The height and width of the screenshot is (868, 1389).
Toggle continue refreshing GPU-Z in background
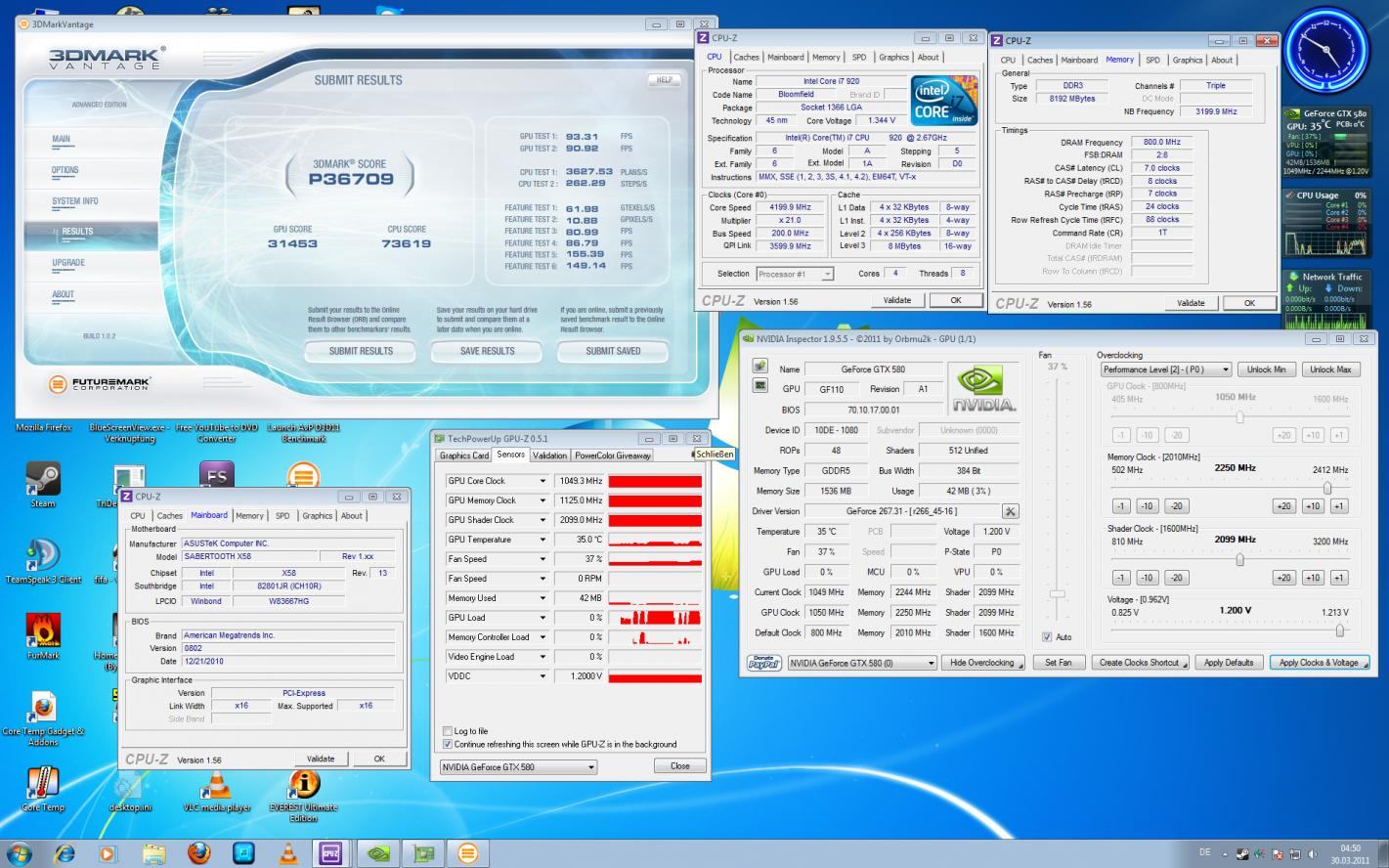click(x=448, y=744)
